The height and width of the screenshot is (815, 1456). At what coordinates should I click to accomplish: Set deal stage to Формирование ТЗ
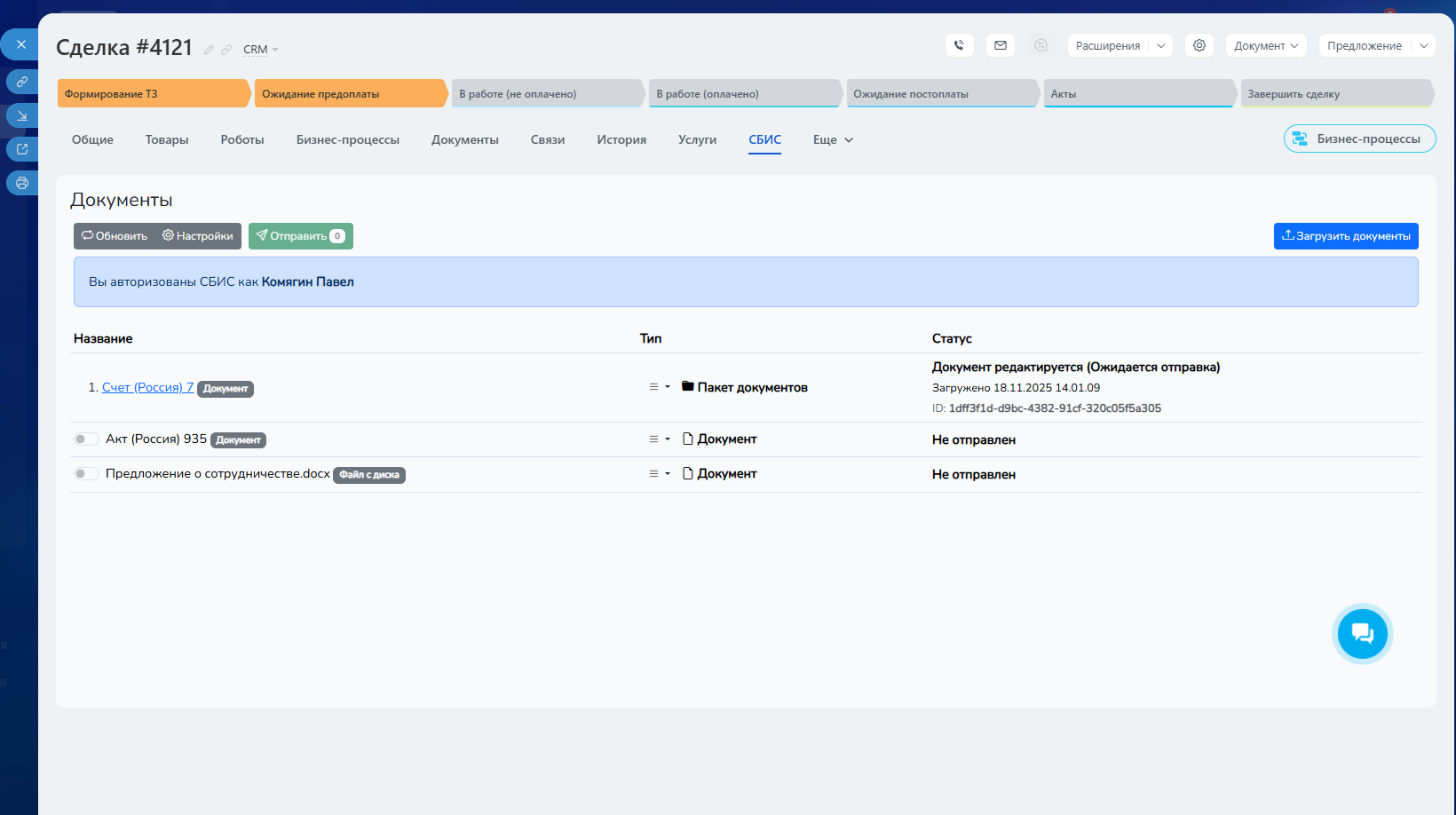point(153,93)
